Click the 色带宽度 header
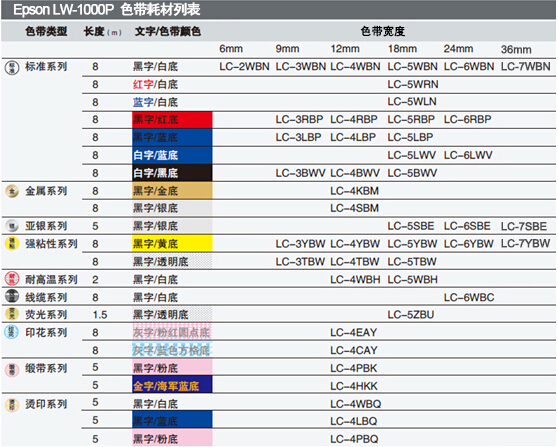 383,31
